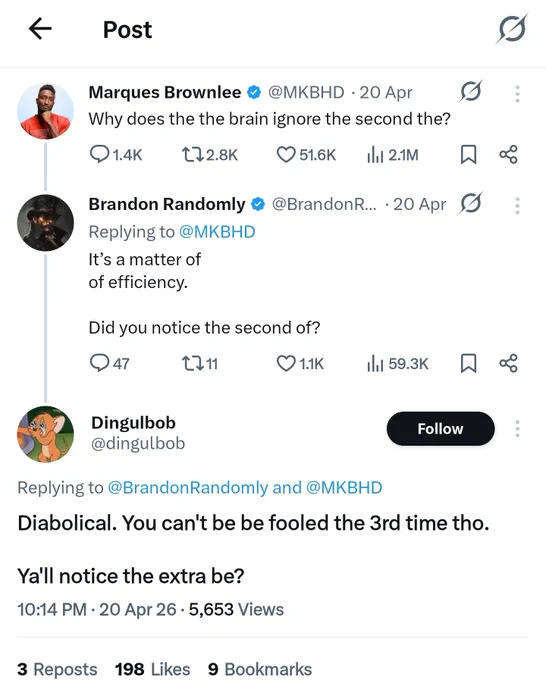Open @MKBHD link under Brandon's name
The image size is (546, 680).
(x=217, y=232)
